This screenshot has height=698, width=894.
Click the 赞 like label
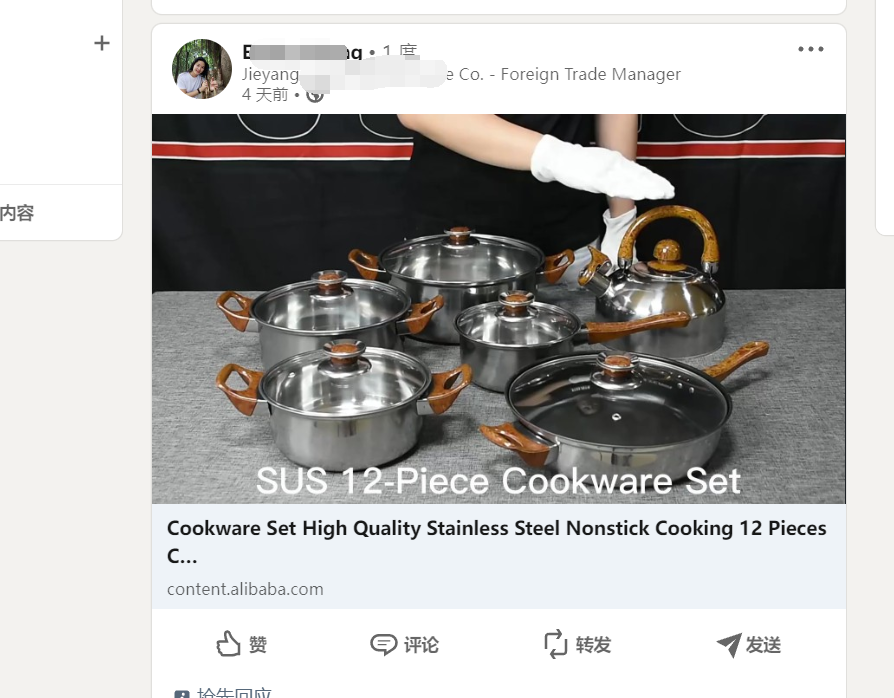(258, 645)
